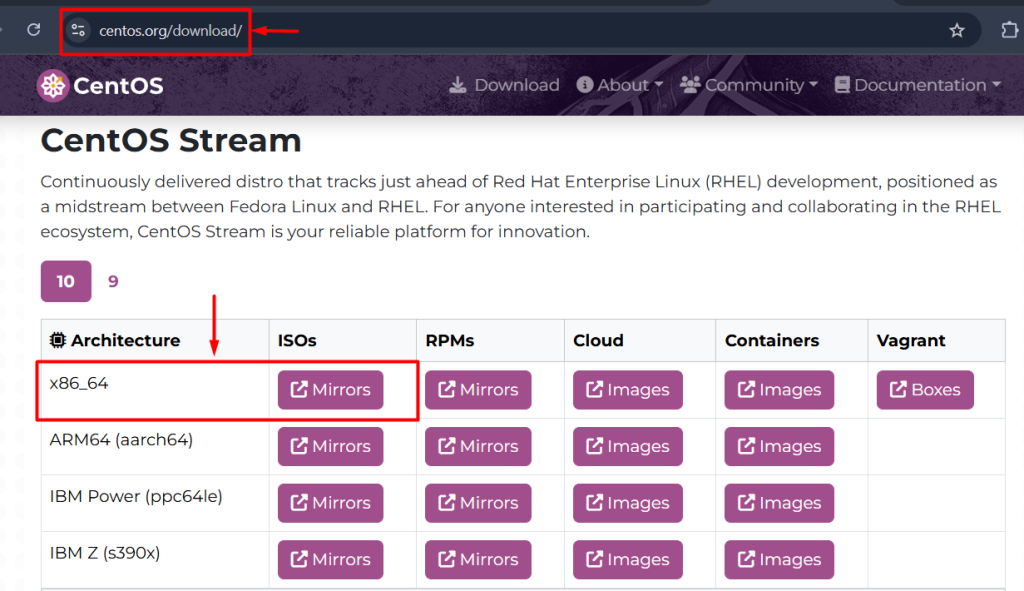Select the CentOS Stream 10 tab

click(66, 281)
